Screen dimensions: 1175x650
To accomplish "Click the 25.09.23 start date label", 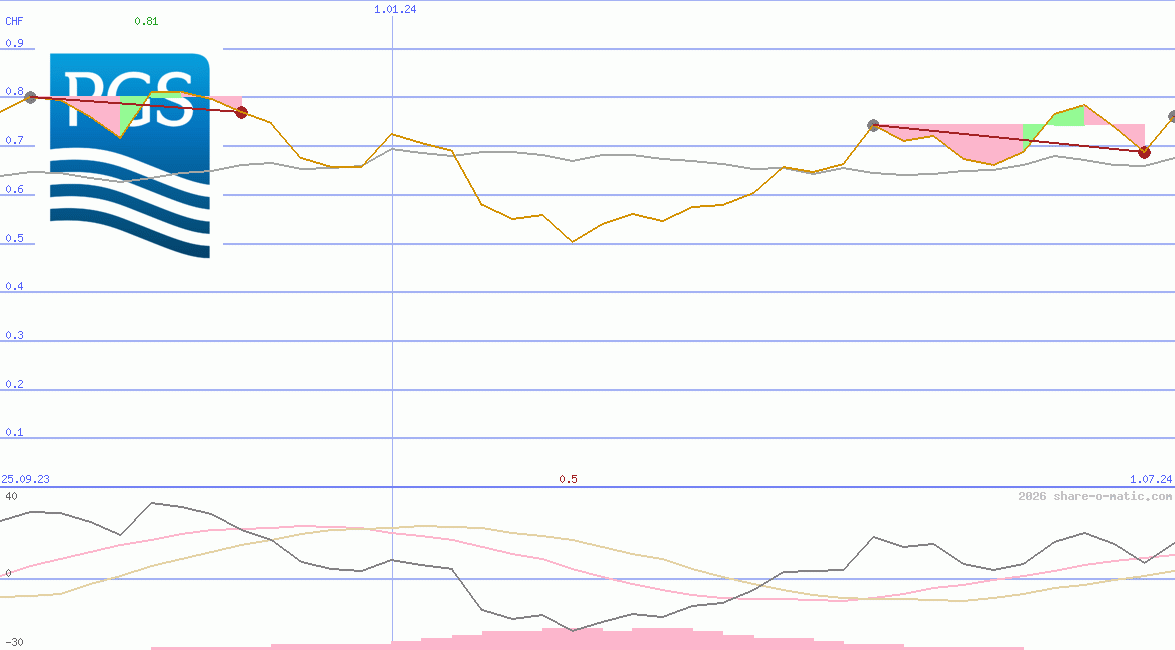I will pos(25,479).
